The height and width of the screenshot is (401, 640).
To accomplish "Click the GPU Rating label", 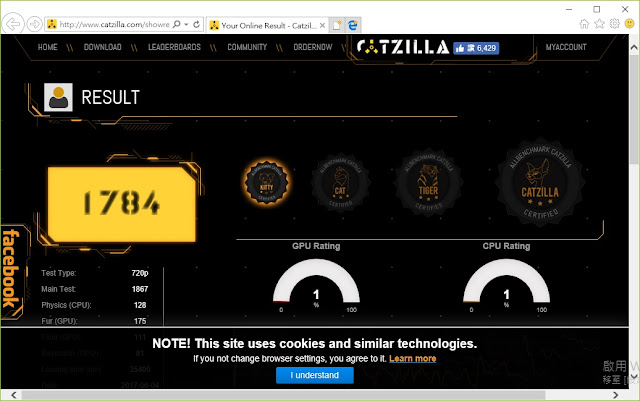I will 316,246.
